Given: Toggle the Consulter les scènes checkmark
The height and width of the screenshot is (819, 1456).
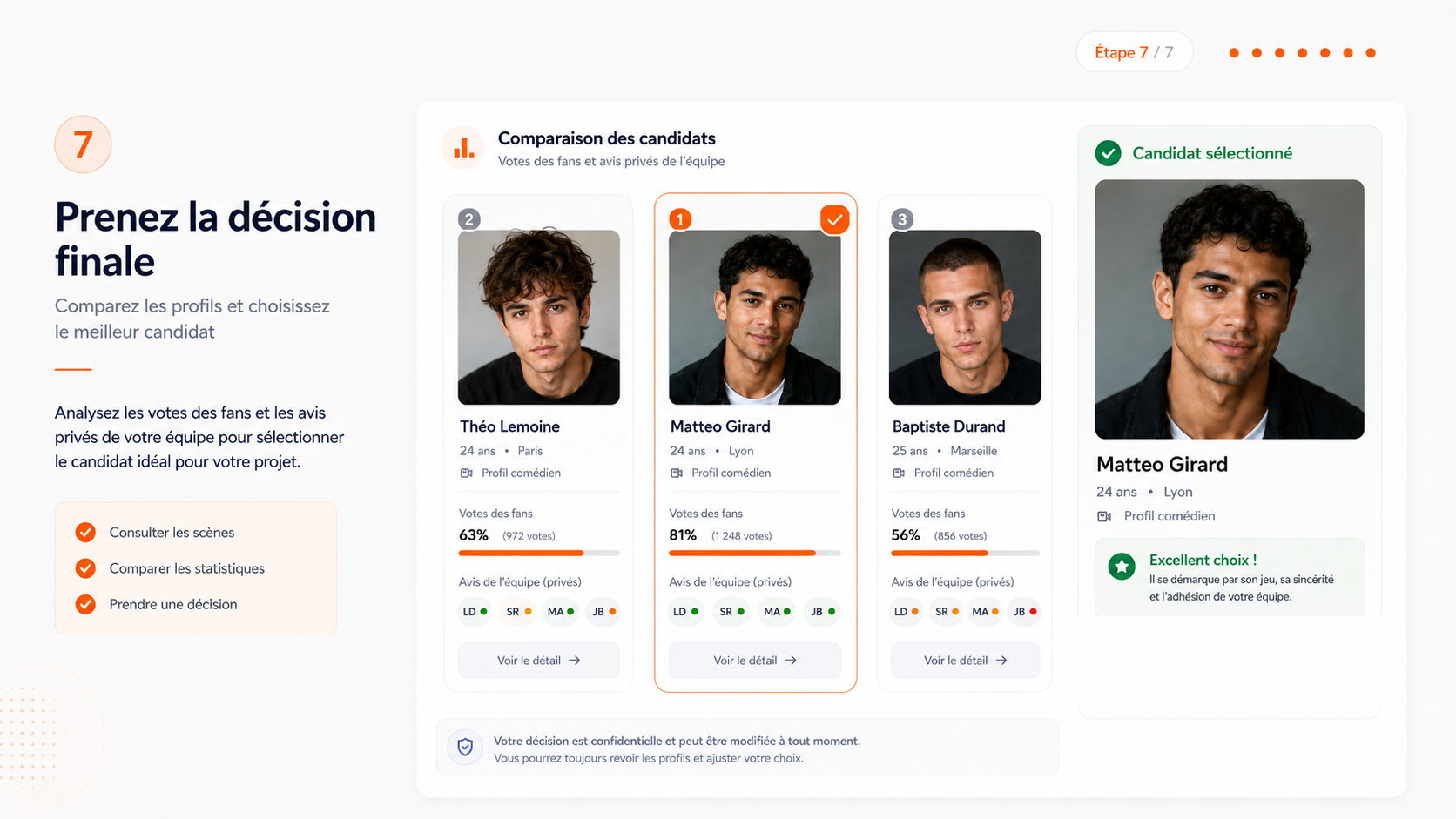Looking at the screenshot, I should pyautogui.click(x=85, y=532).
